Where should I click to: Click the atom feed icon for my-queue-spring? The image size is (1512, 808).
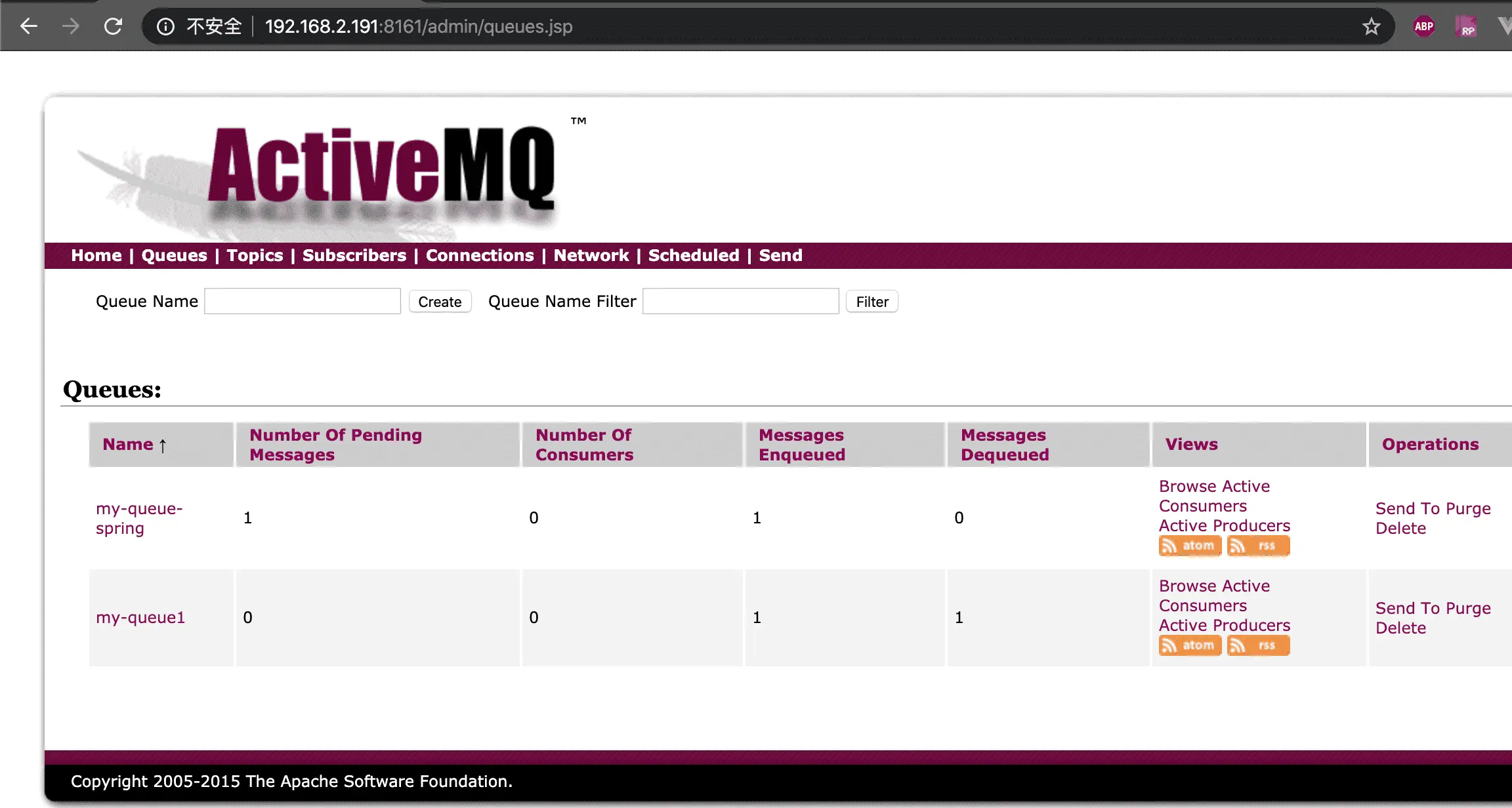[x=1190, y=546]
